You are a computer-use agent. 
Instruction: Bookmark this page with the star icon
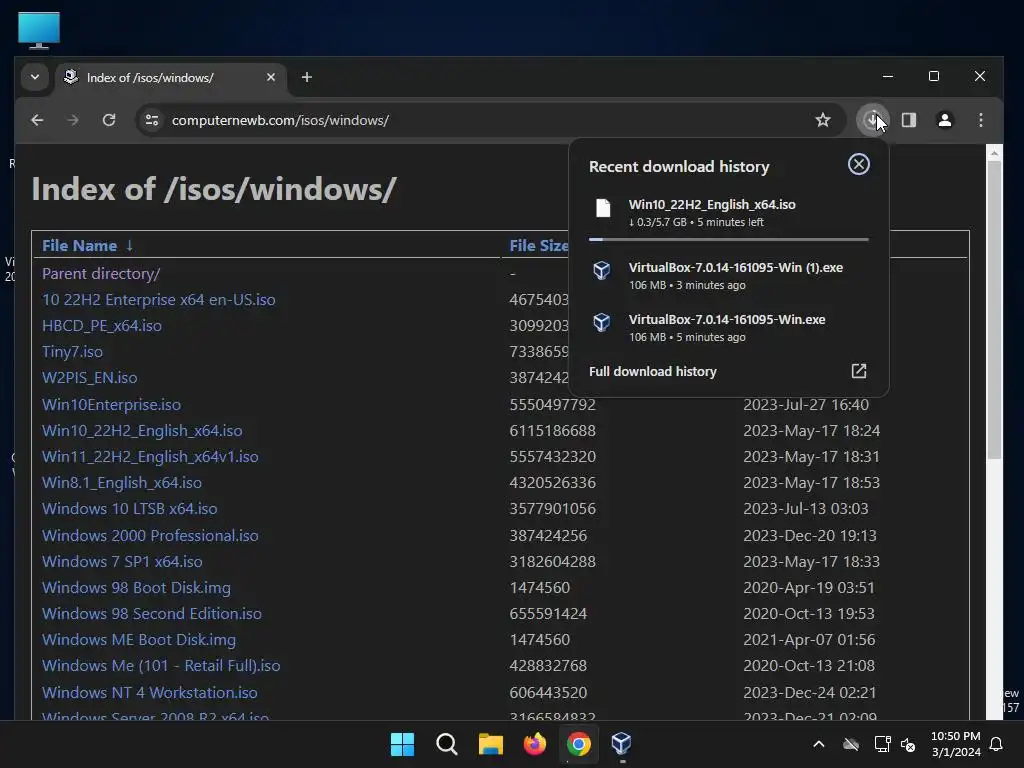click(823, 120)
